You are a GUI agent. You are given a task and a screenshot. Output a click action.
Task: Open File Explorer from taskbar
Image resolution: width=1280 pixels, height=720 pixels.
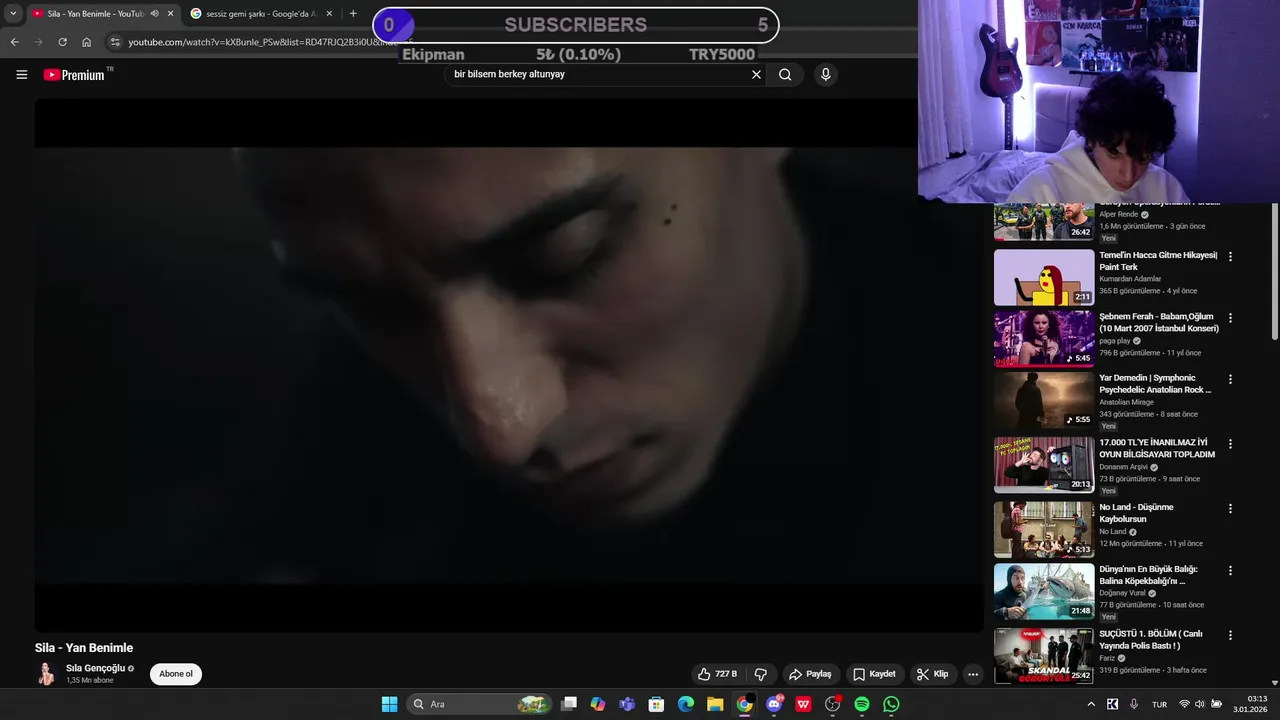[x=715, y=704]
